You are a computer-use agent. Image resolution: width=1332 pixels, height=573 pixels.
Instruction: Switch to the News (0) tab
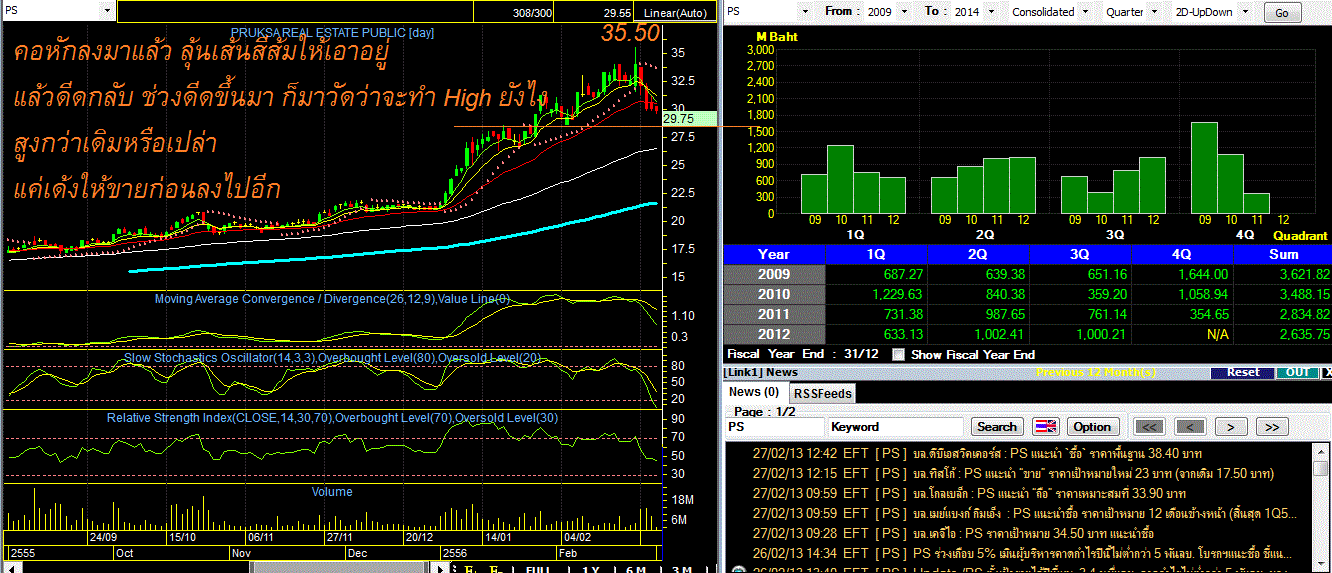(x=754, y=392)
